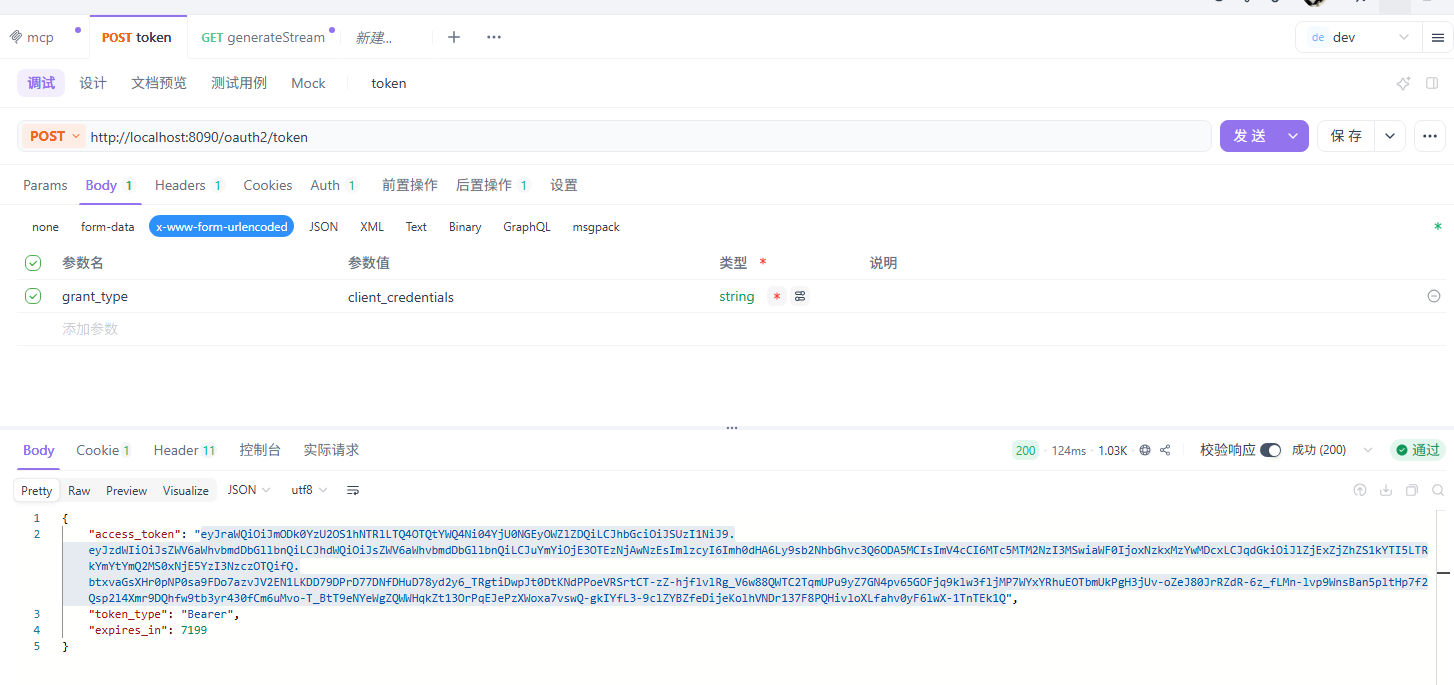
Task: Search within the response body
Action: tap(1438, 490)
